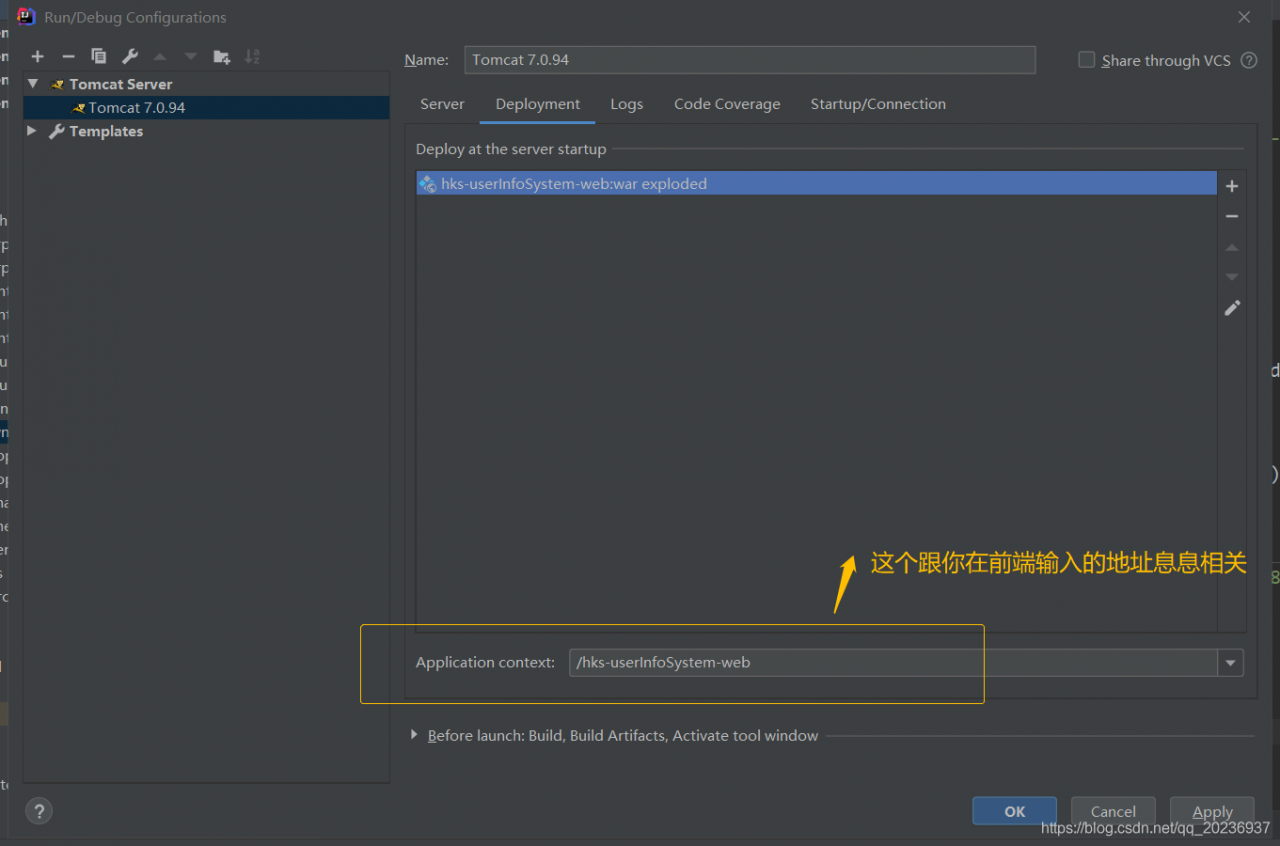1280x846 pixels.
Task: Select Tomcat 7.0.94 in configuration tree
Action: pos(207,107)
